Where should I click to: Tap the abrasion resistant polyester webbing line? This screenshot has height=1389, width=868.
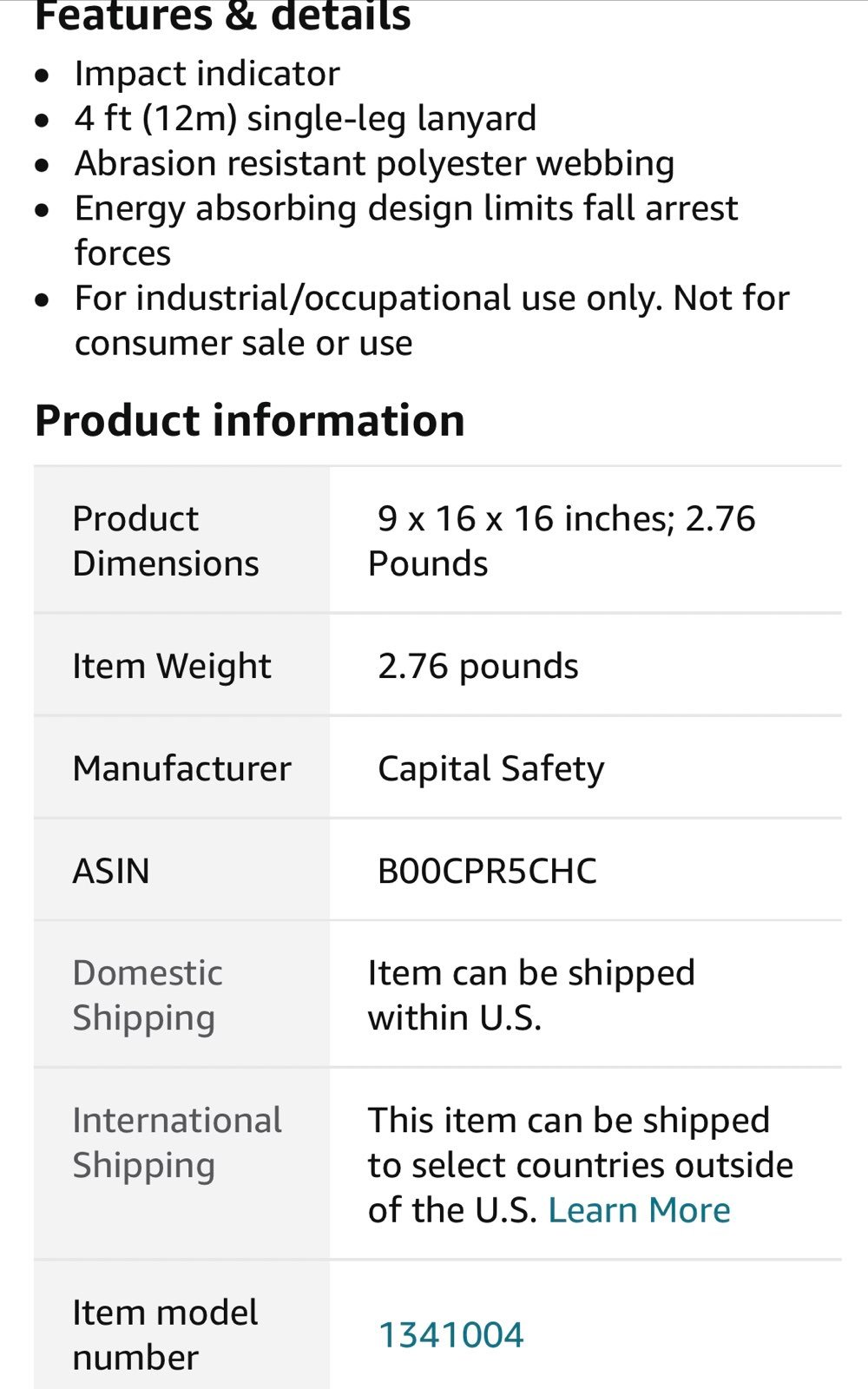click(x=374, y=164)
